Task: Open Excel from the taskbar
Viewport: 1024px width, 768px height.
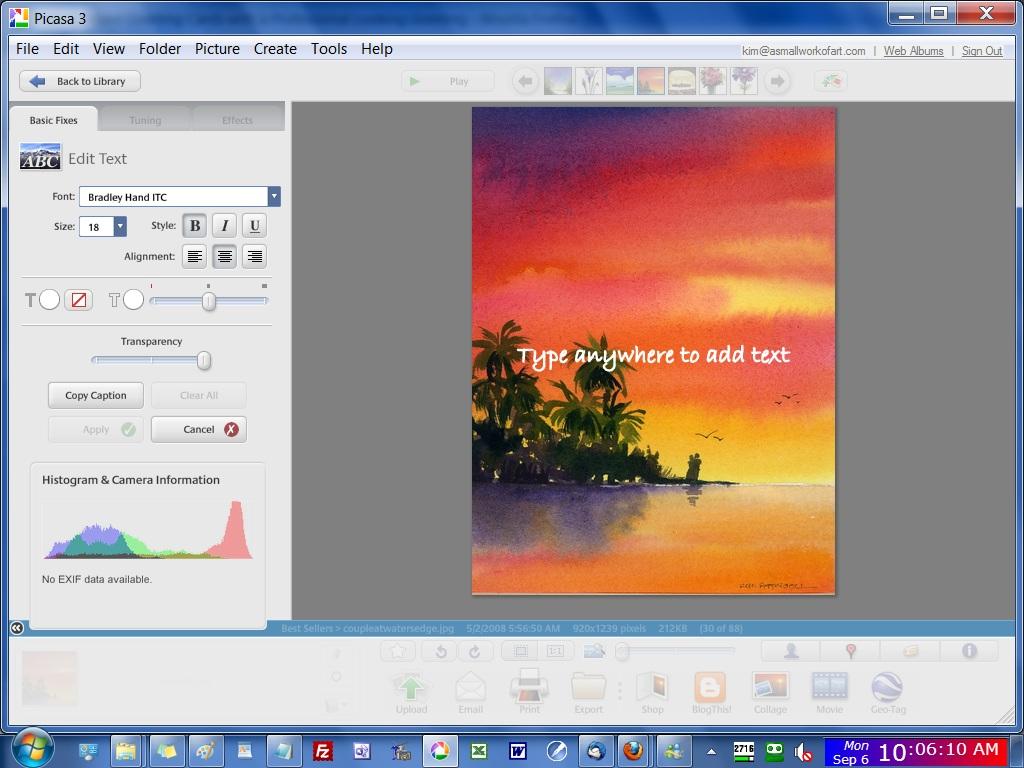Action: click(479, 751)
